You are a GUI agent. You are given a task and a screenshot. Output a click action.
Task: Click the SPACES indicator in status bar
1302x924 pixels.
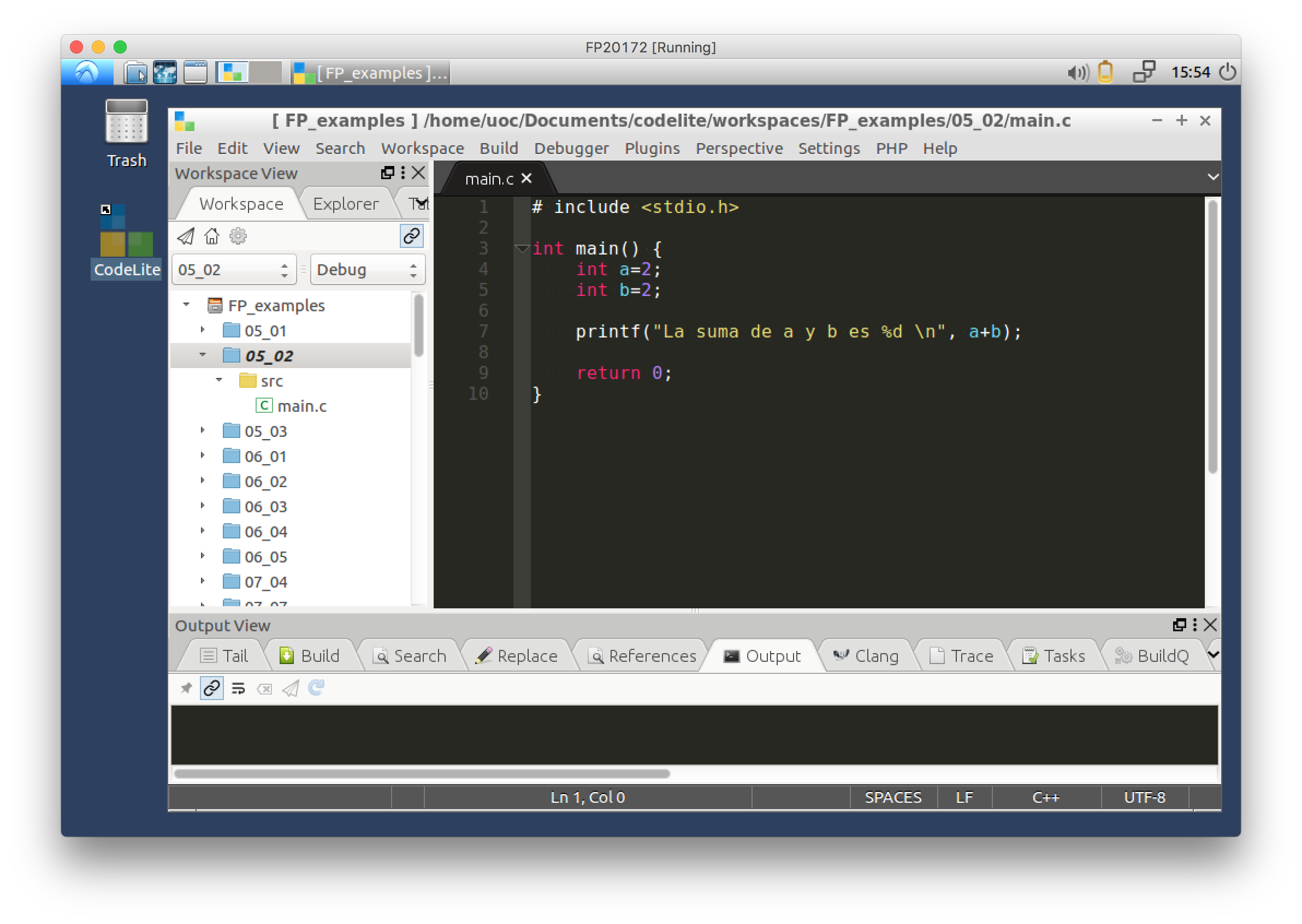pos(892,797)
